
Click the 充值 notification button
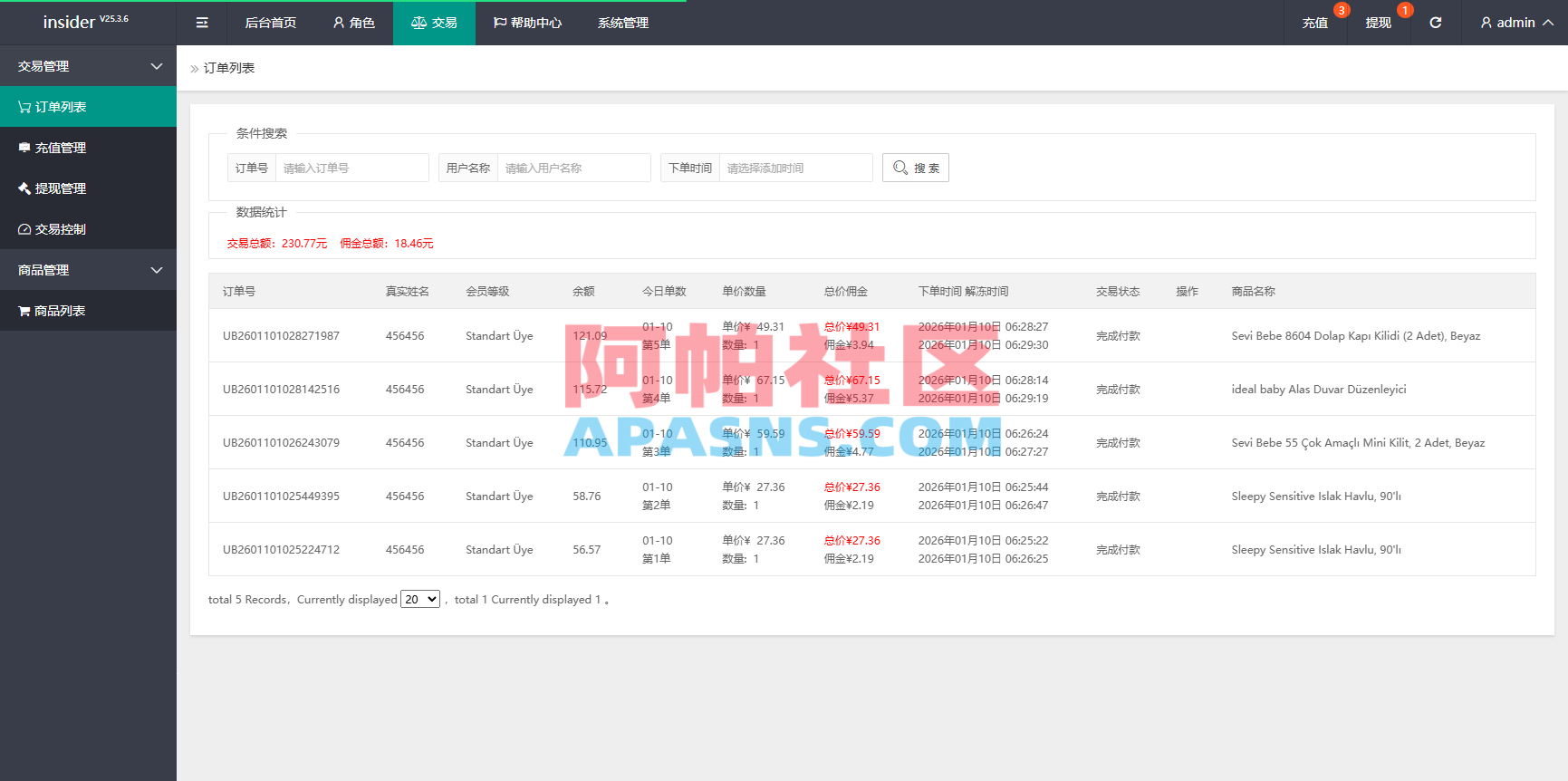(1315, 23)
